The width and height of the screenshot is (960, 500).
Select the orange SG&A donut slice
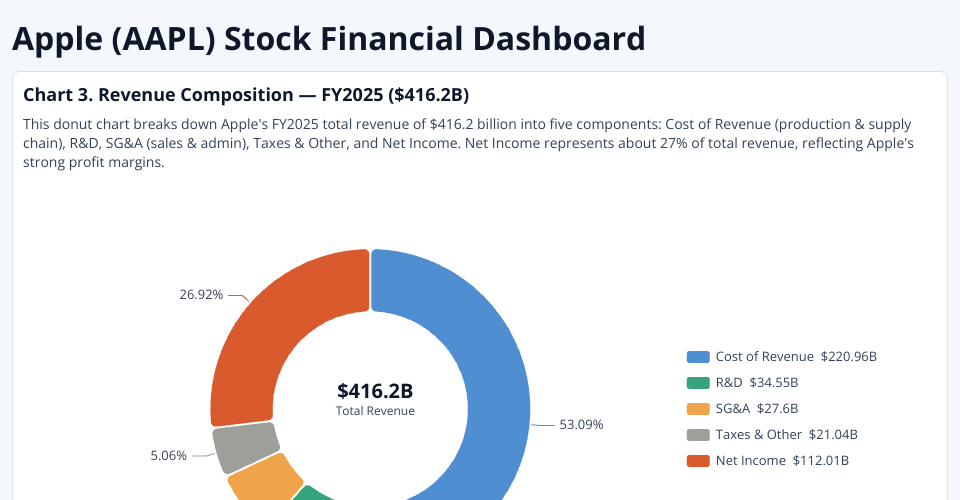coord(264,480)
